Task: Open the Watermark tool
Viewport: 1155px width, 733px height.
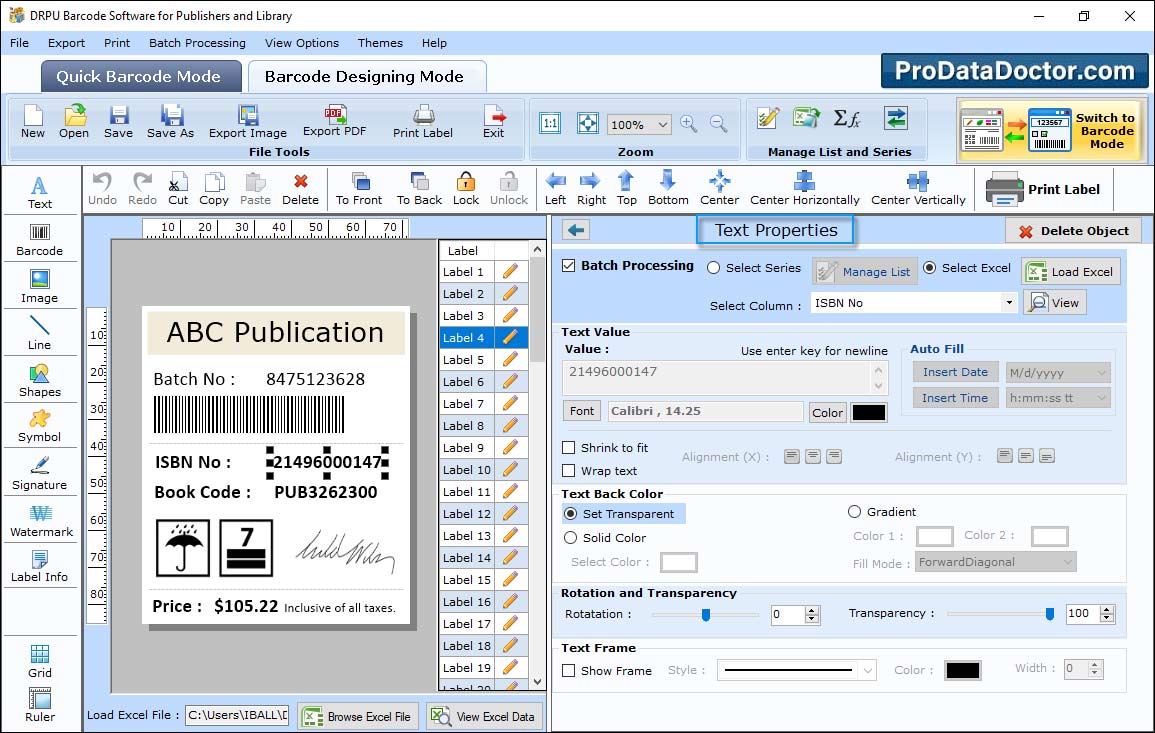Action: (41, 520)
